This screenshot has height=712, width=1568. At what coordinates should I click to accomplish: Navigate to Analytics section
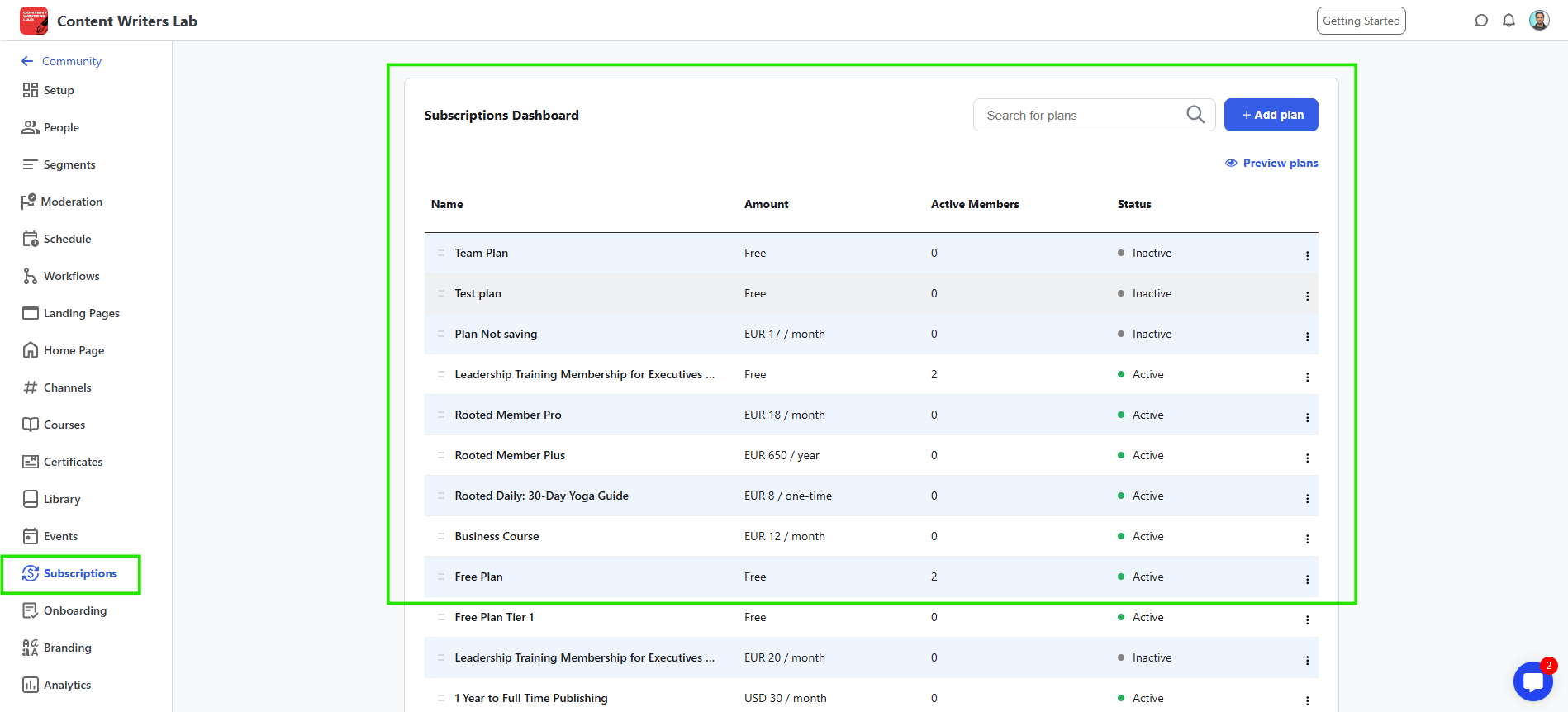[x=67, y=685]
